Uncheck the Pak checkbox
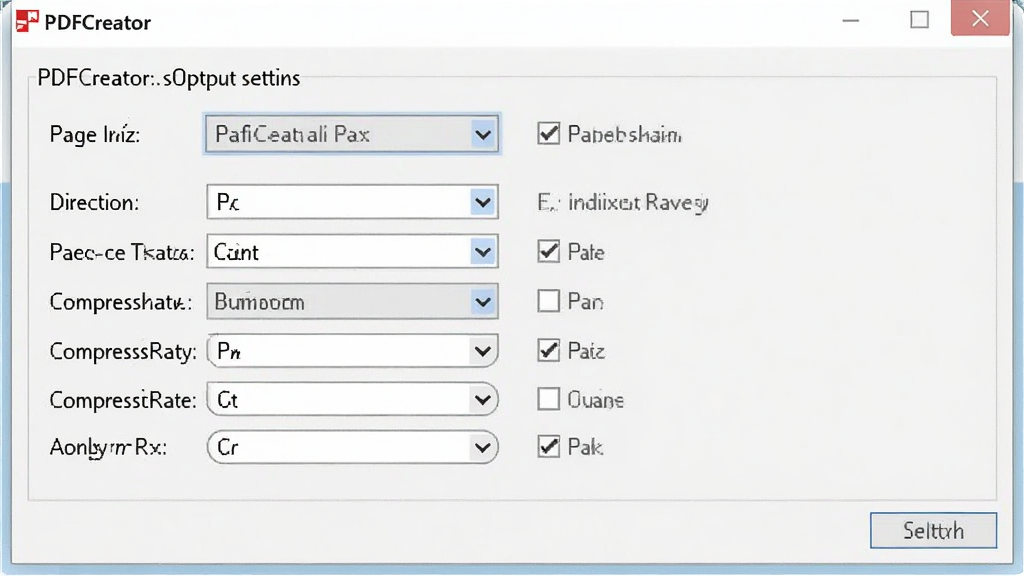The image size is (1024, 576). pos(549,447)
